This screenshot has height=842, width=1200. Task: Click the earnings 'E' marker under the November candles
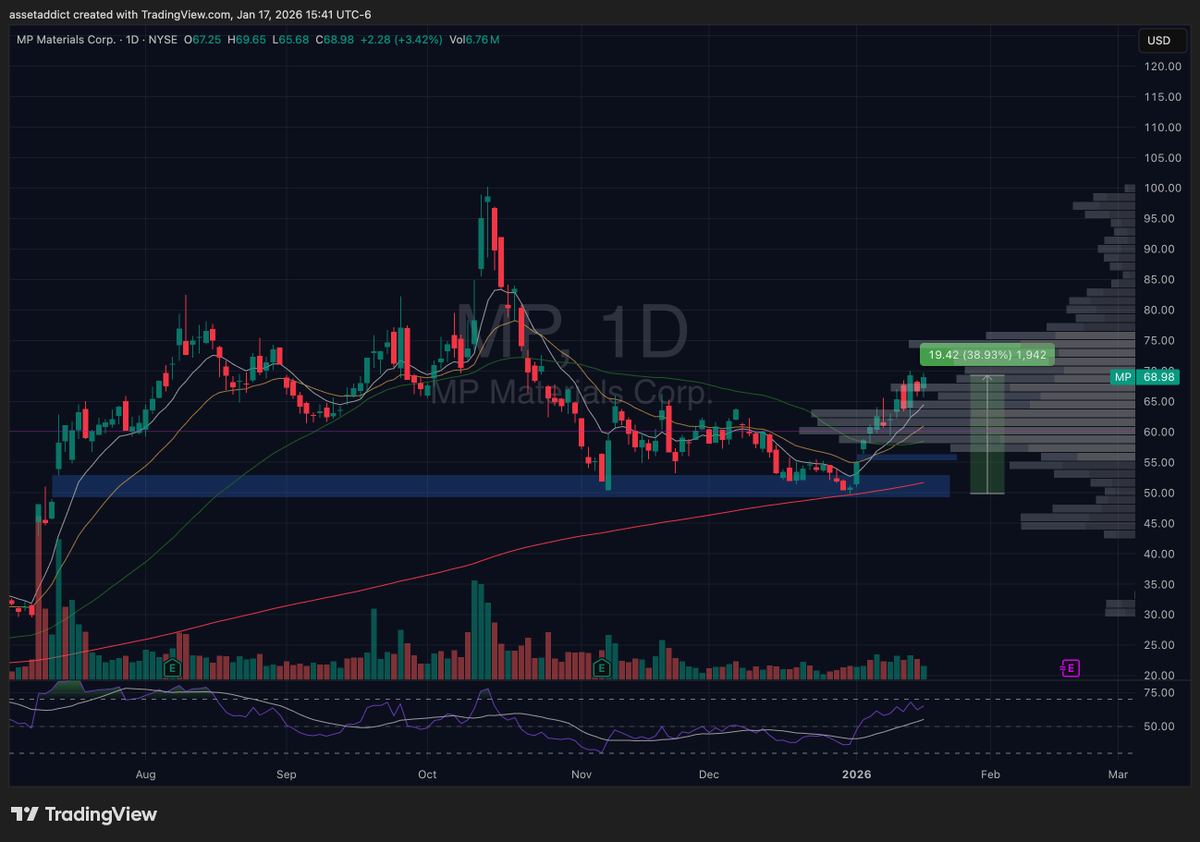pos(601,667)
